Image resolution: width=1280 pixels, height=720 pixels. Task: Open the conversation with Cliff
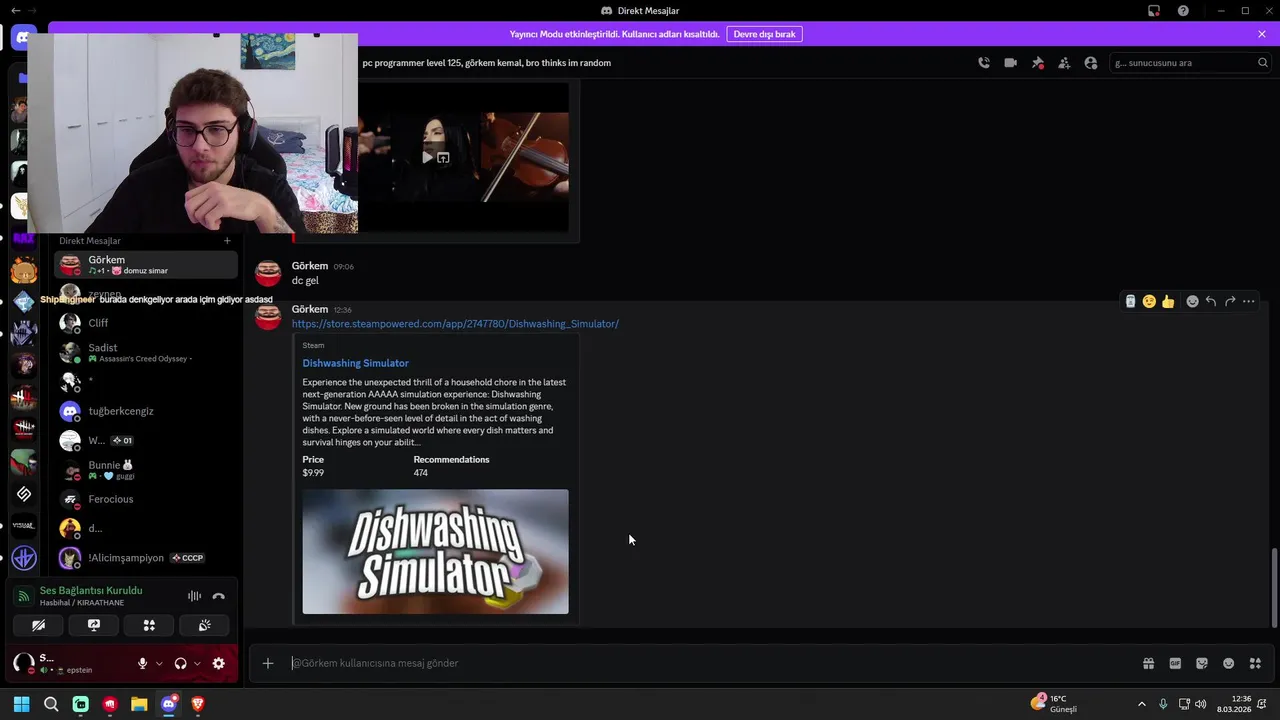pos(146,323)
